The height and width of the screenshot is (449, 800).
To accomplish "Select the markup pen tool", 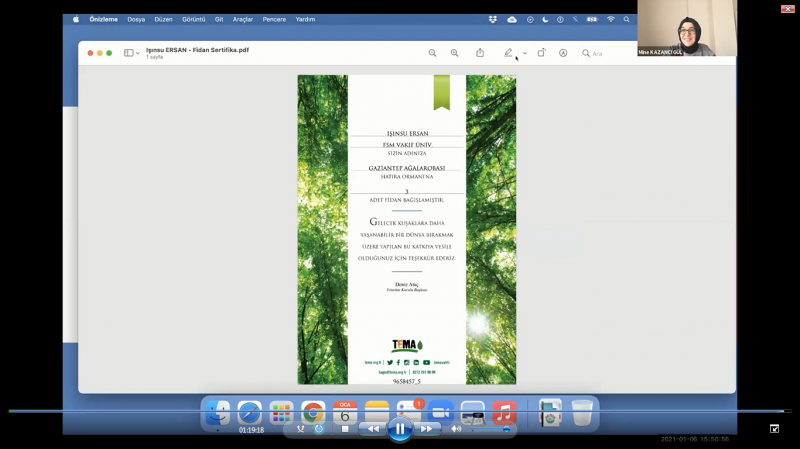I will (x=508, y=53).
